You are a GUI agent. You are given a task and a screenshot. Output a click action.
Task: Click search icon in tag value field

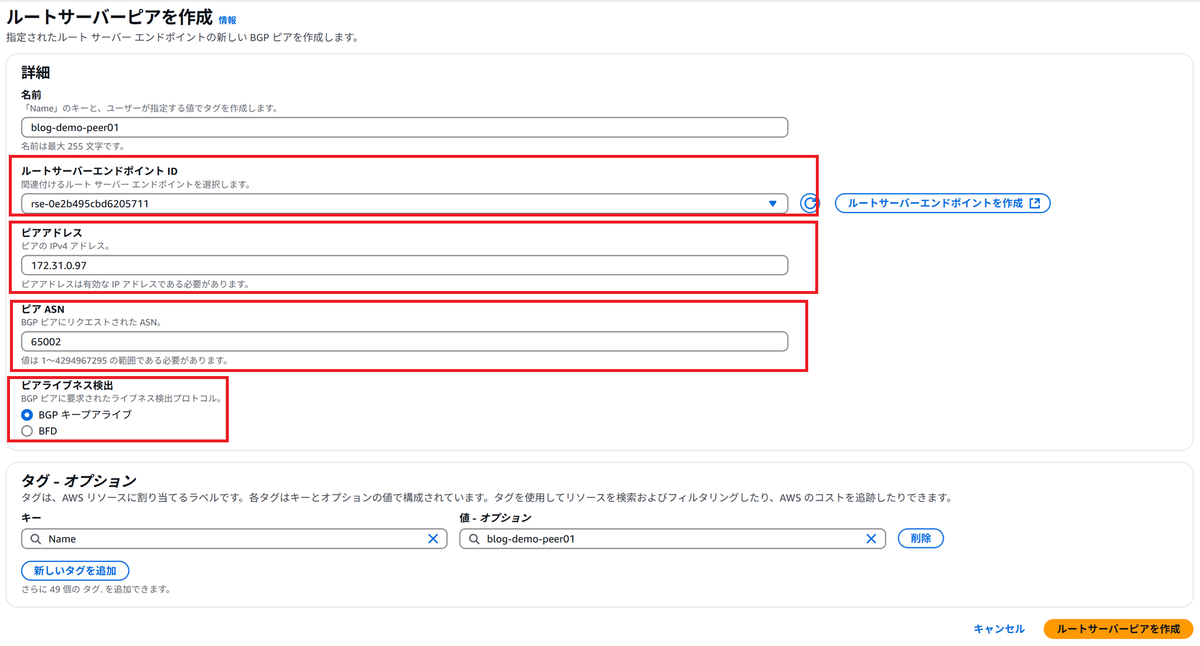pyautogui.click(x=473, y=539)
